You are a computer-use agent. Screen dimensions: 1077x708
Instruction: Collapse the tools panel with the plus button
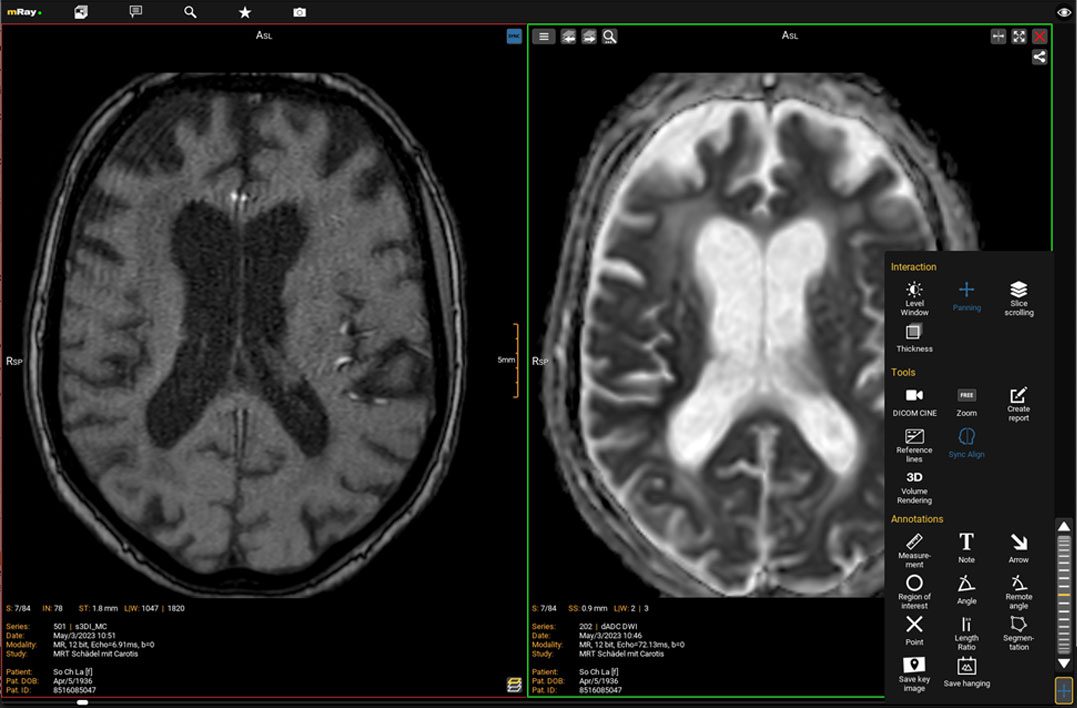(1064, 690)
